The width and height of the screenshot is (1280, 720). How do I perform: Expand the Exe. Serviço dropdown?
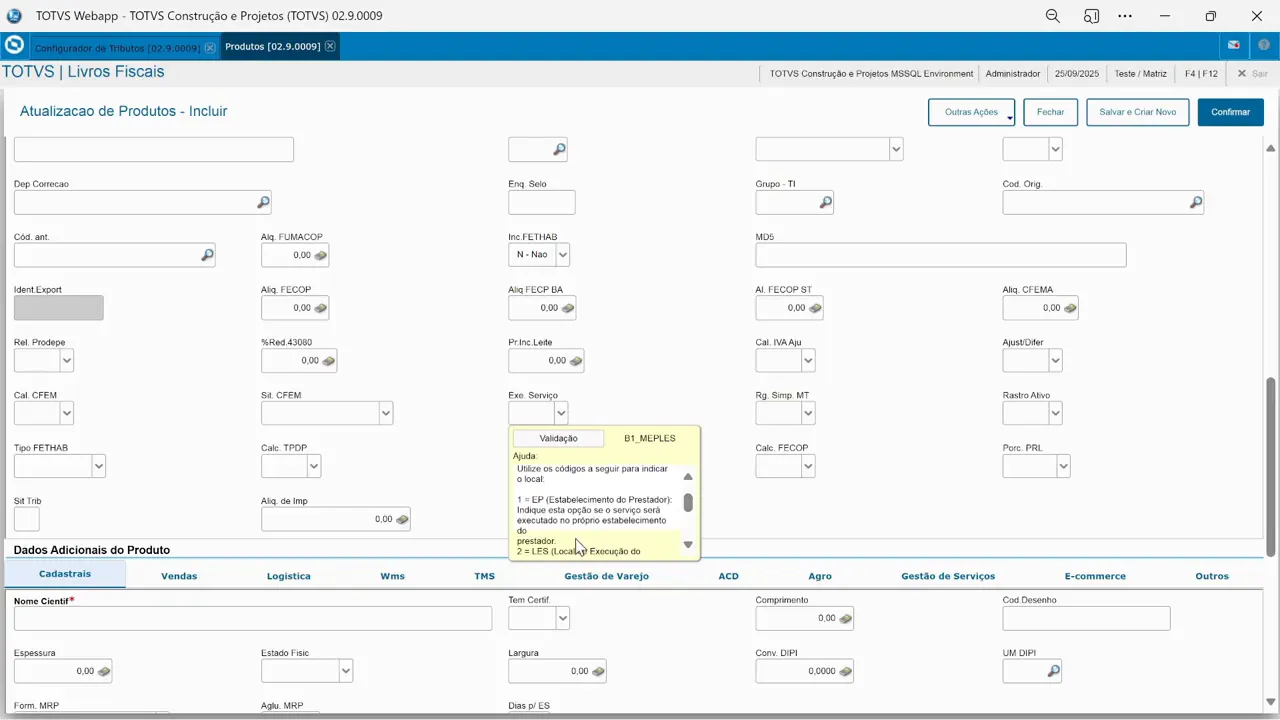click(x=561, y=413)
